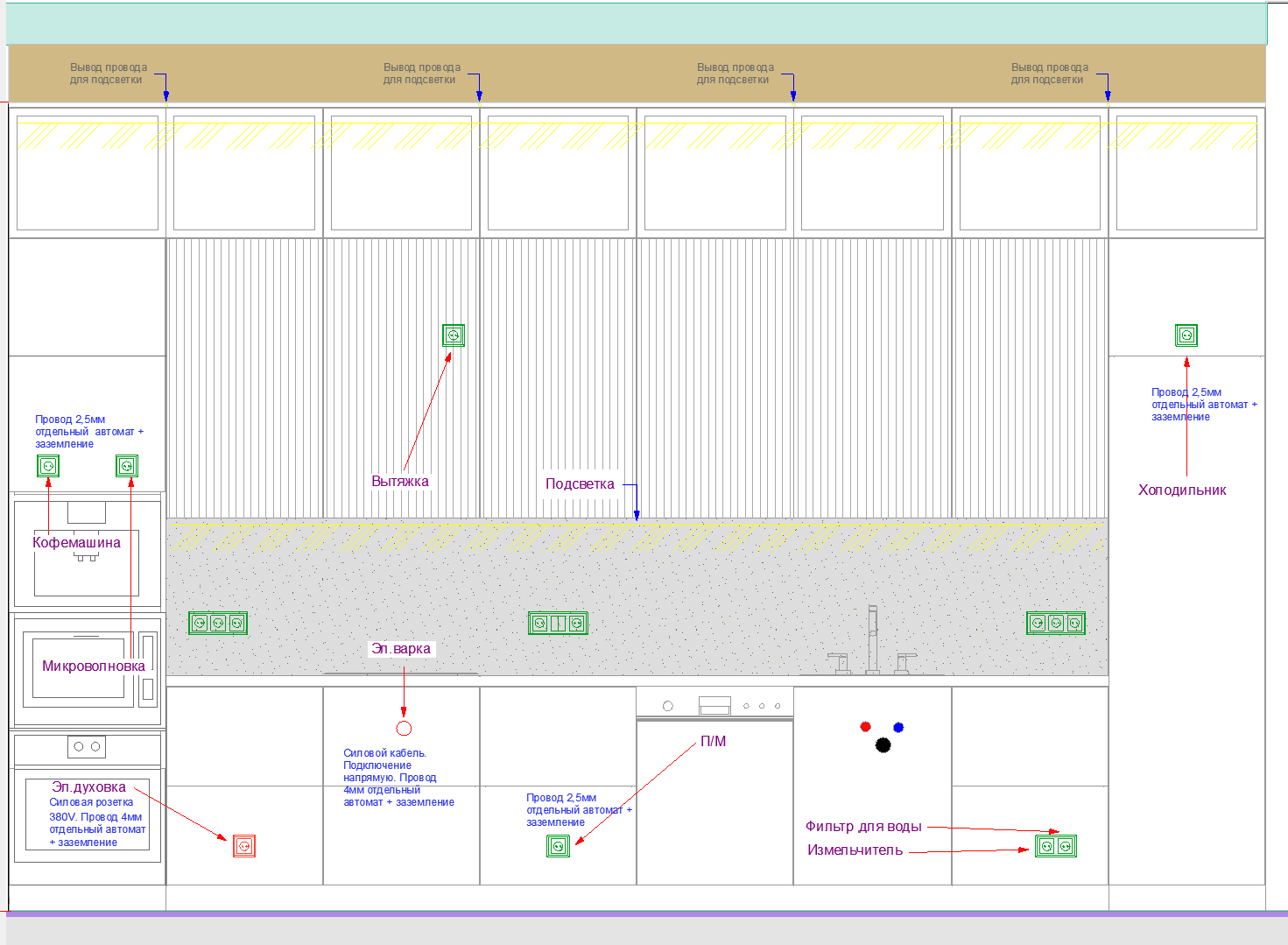The height and width of the screenshot is (945, 1288).
Task: Select the red 380V oven power socket
Action: coord(244,846)
